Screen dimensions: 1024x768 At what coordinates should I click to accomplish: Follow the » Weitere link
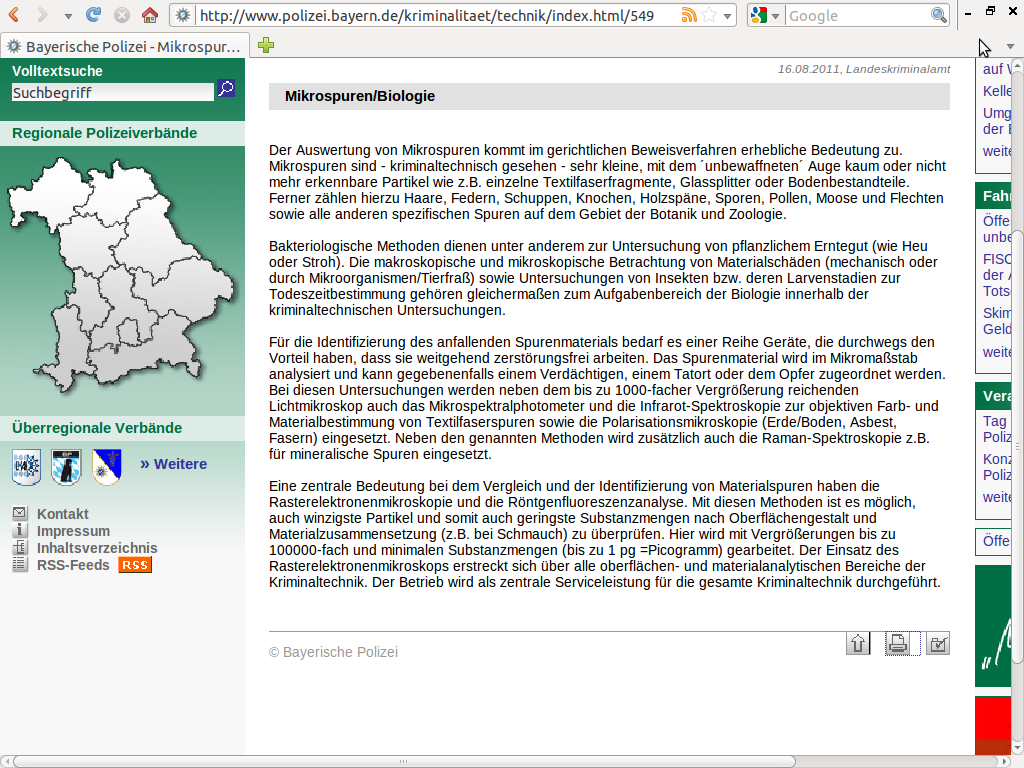[174, 464]
